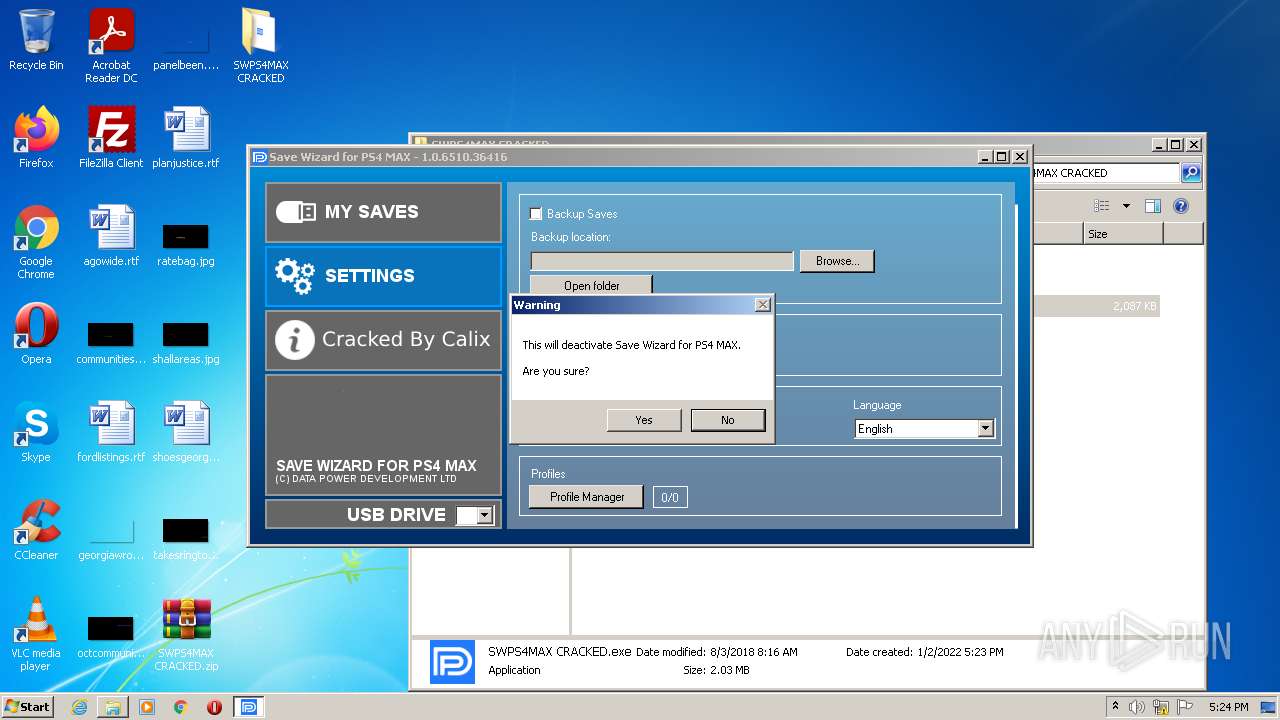Click the Backup location field

662,261
